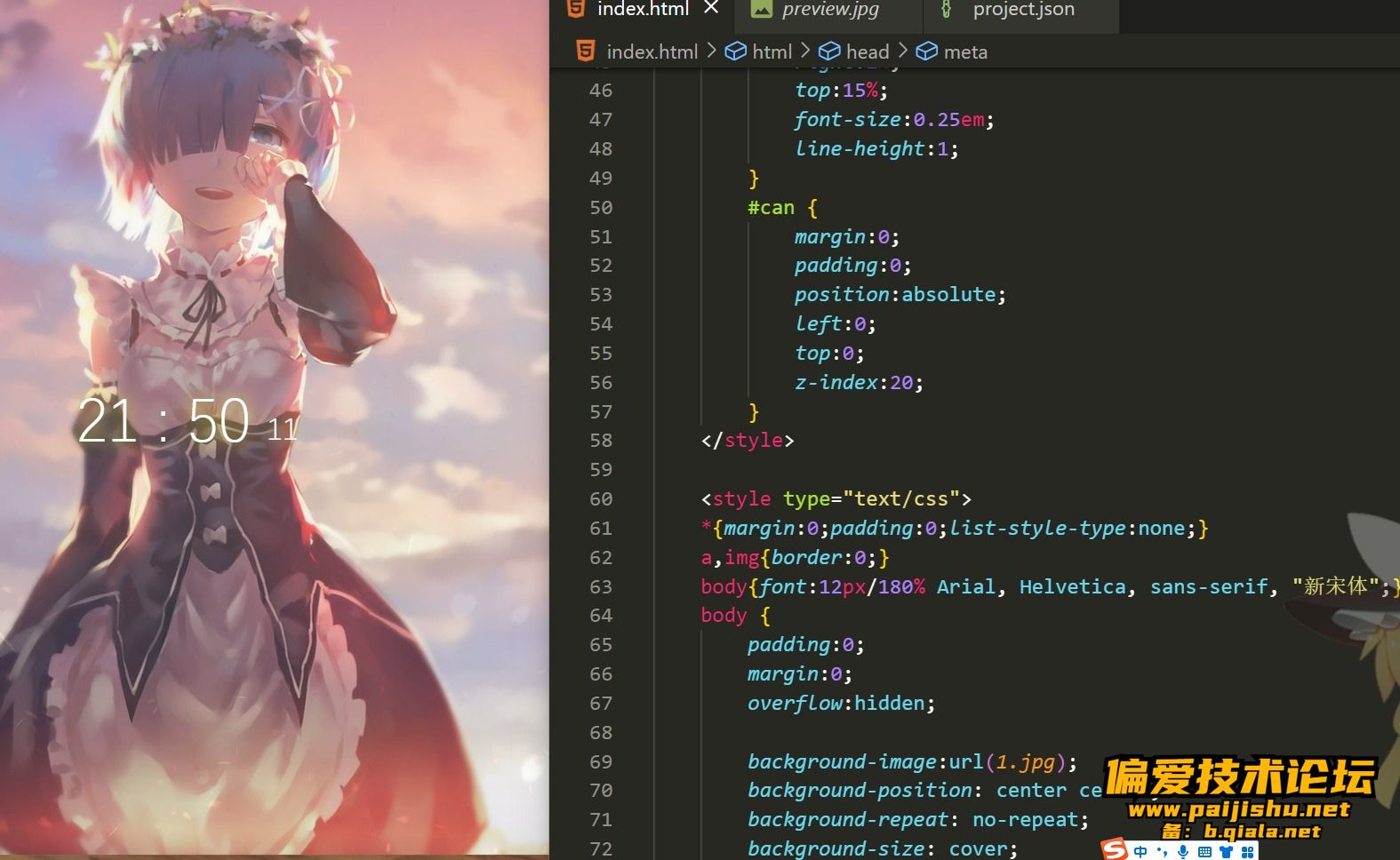Screen dimensions: 1400x860
Task: Select the meta breadcrumb segment
Action: coord(965,52)
